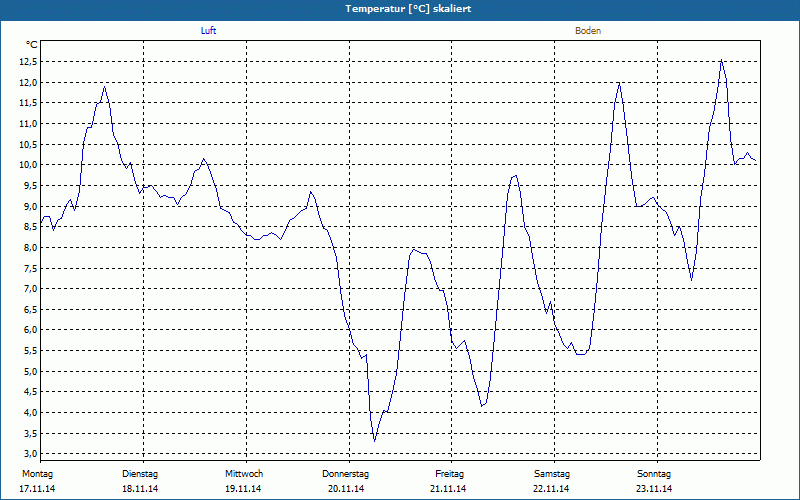Click the 6,5 y-axis value
800x500 pixels.
click(x=31, y=310)
